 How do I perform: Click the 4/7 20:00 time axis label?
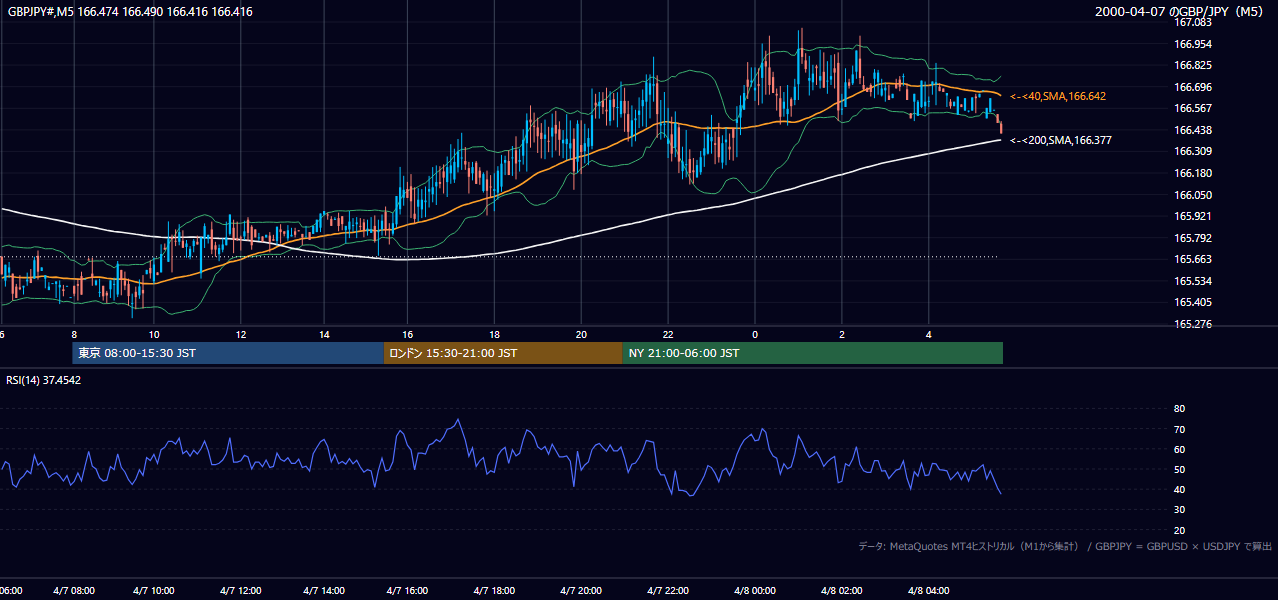[x=581, y=591]
